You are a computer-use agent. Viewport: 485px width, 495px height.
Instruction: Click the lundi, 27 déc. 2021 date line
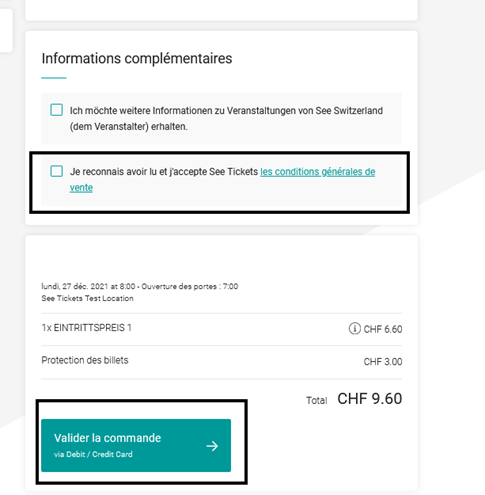point(140,286)
